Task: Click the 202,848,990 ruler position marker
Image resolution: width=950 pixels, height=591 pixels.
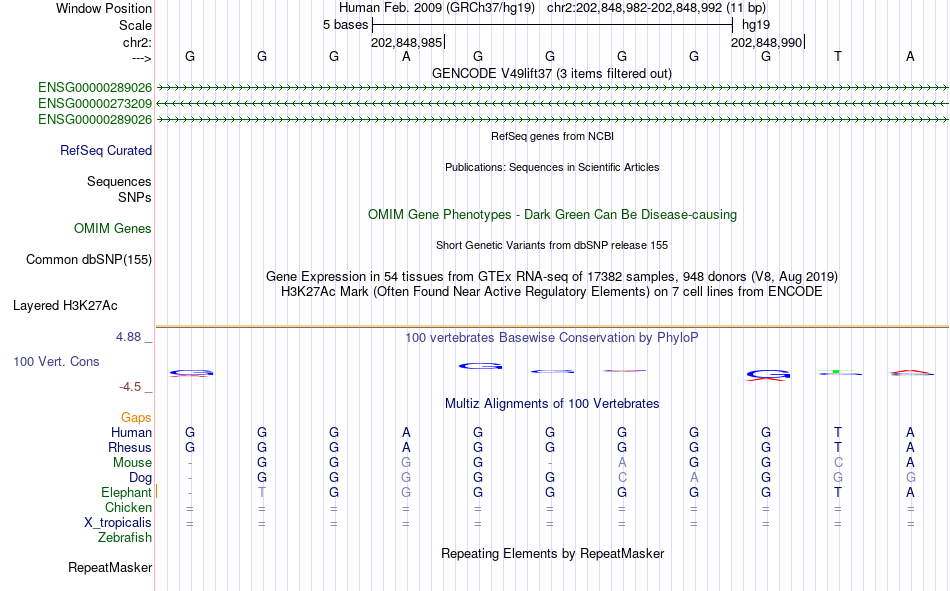Action: [766, 42]
